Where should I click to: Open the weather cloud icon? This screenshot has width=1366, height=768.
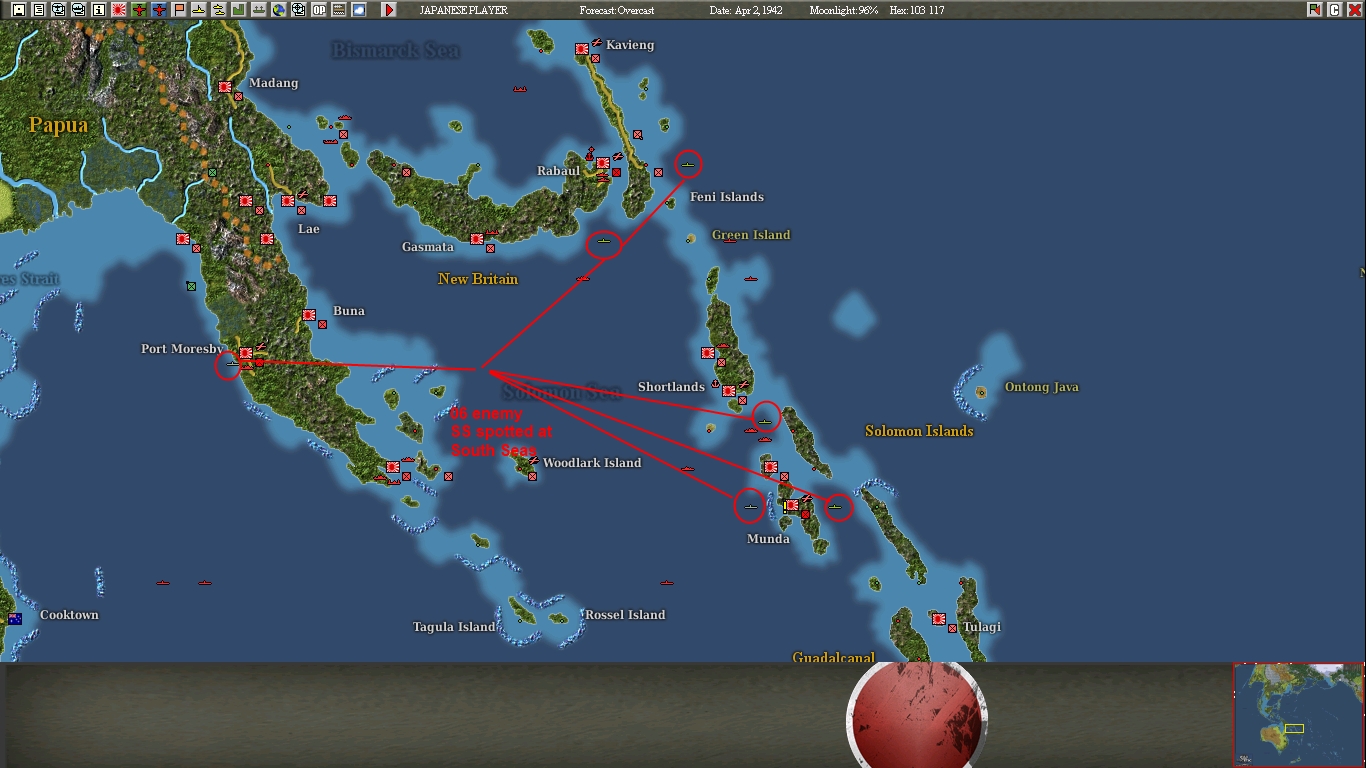click(x=359, y=10)
